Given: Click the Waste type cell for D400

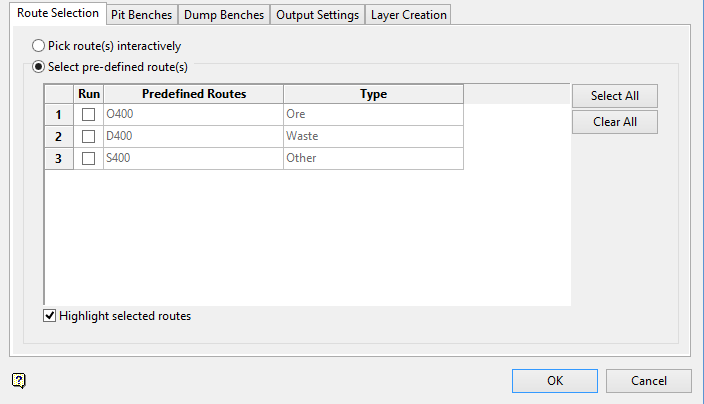Looking at the screenshot, I should click(373, 137).
